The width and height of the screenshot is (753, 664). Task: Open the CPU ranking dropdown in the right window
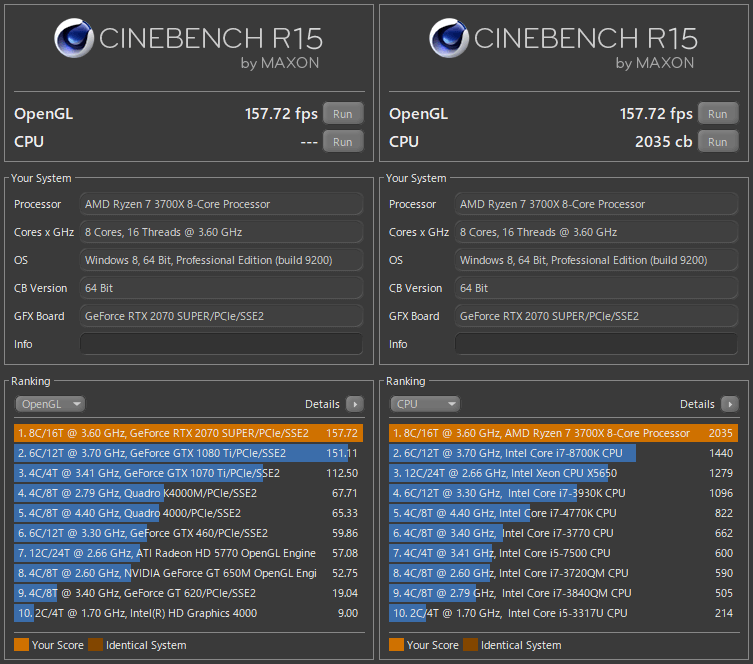(x=425, y=404)
